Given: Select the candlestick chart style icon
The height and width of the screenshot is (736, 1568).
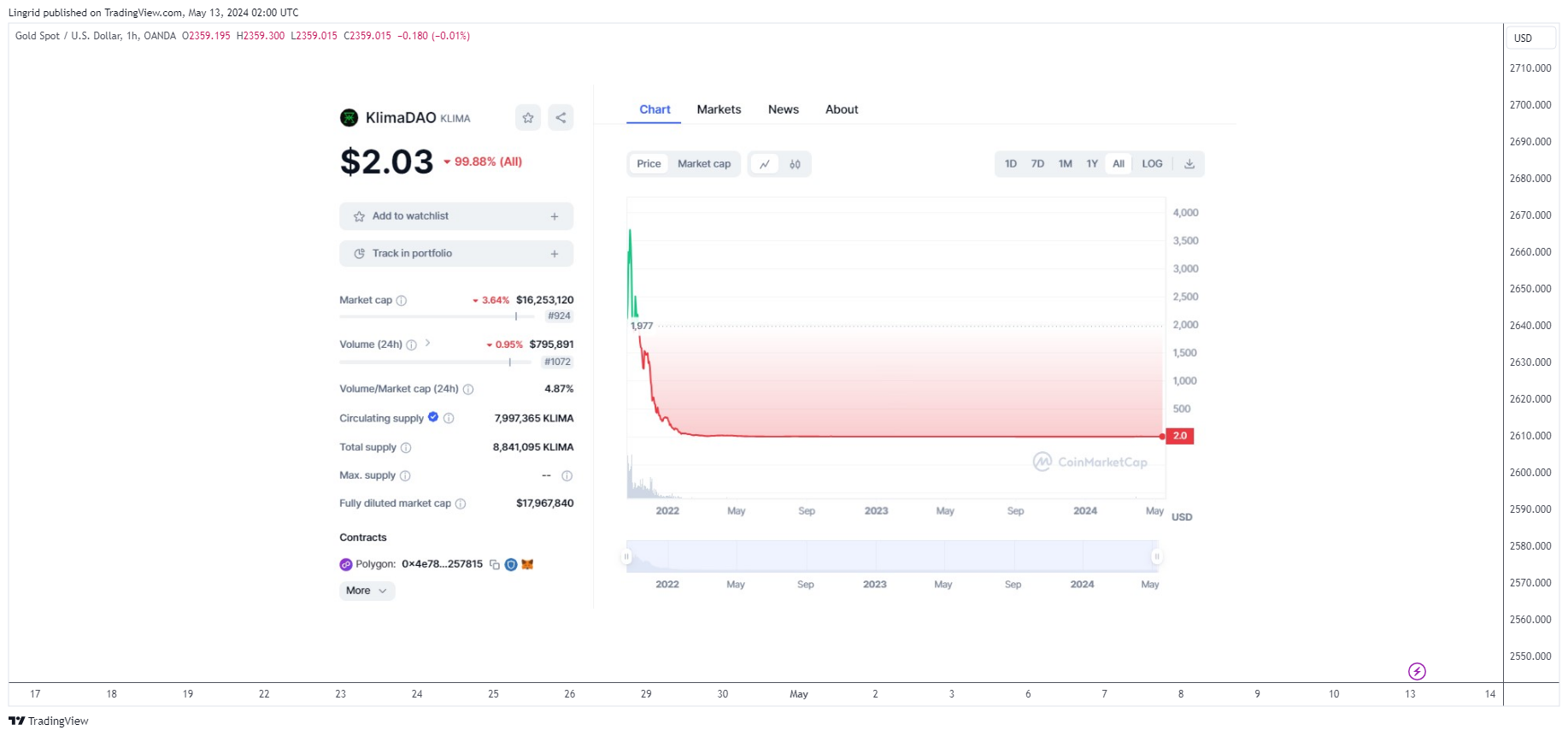Looking at the screenshot, I should (795, 164).
